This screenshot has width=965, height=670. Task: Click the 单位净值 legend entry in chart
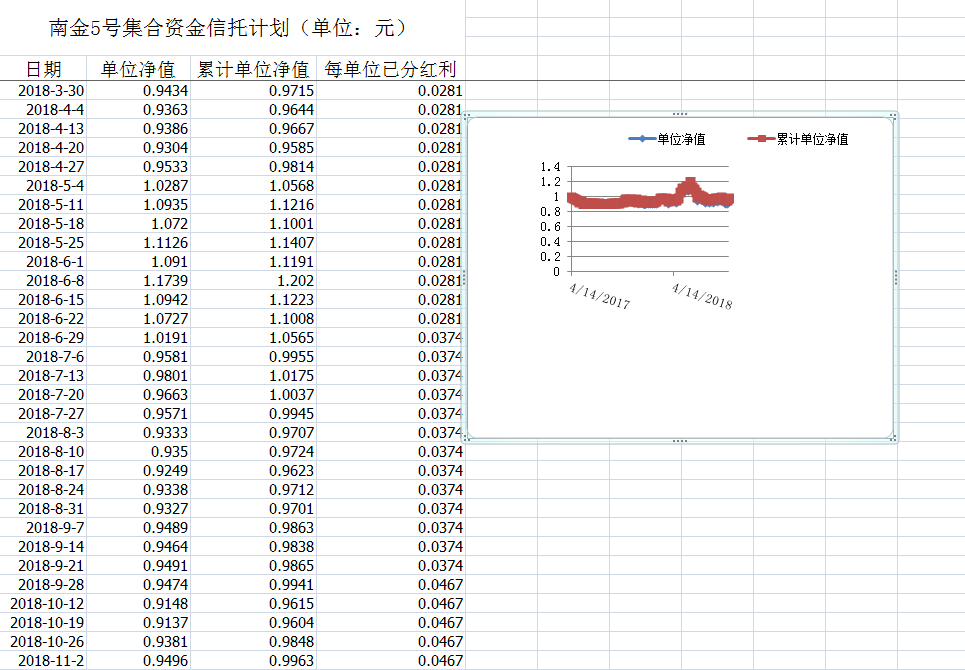(667, 139)
